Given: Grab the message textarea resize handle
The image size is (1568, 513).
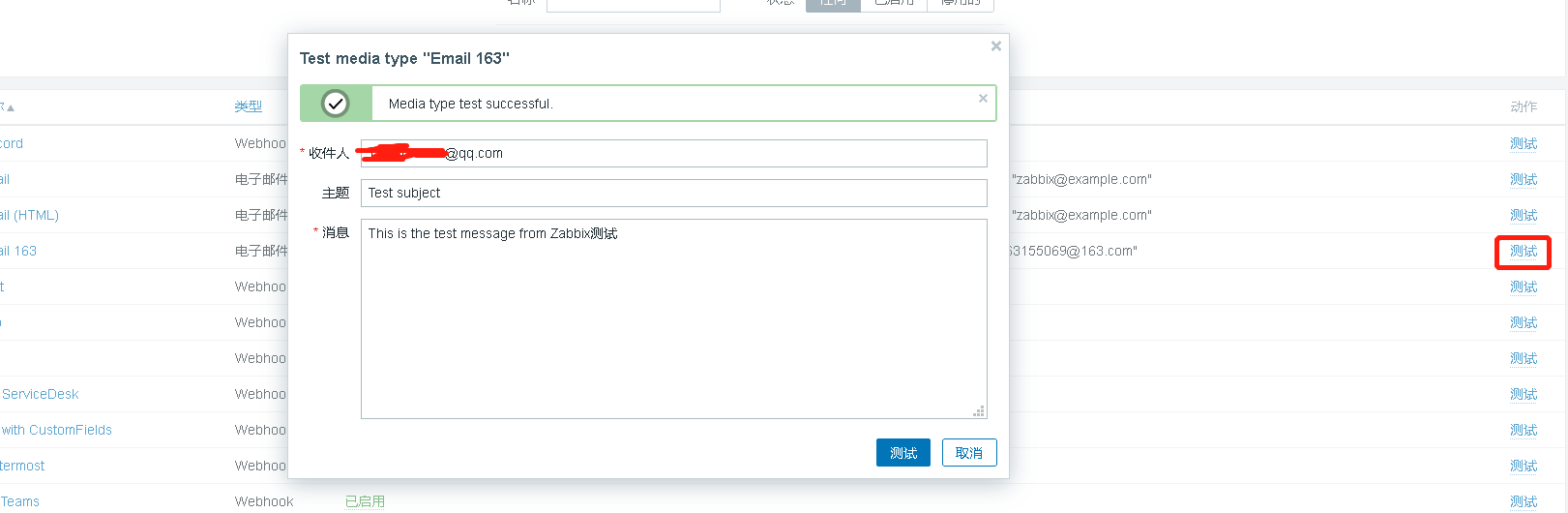Looking at the screenshot, I should (x=979, y=411).
